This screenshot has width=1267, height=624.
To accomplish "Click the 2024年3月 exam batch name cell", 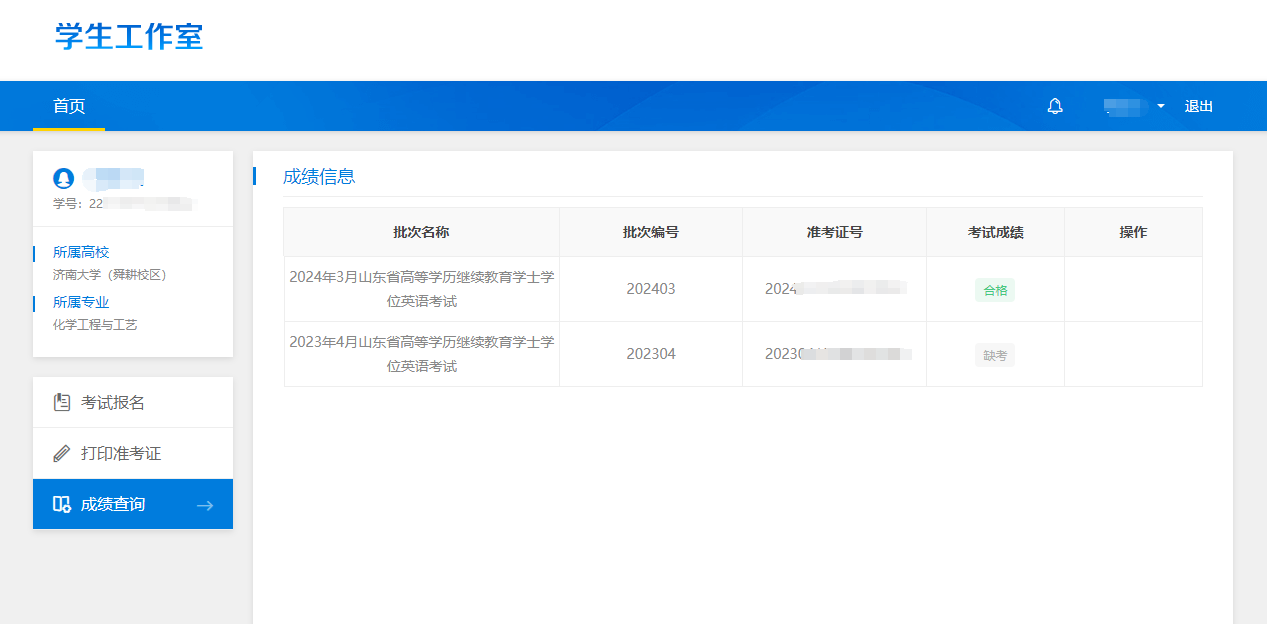I will pyautogui.click(x=420, y=289).
